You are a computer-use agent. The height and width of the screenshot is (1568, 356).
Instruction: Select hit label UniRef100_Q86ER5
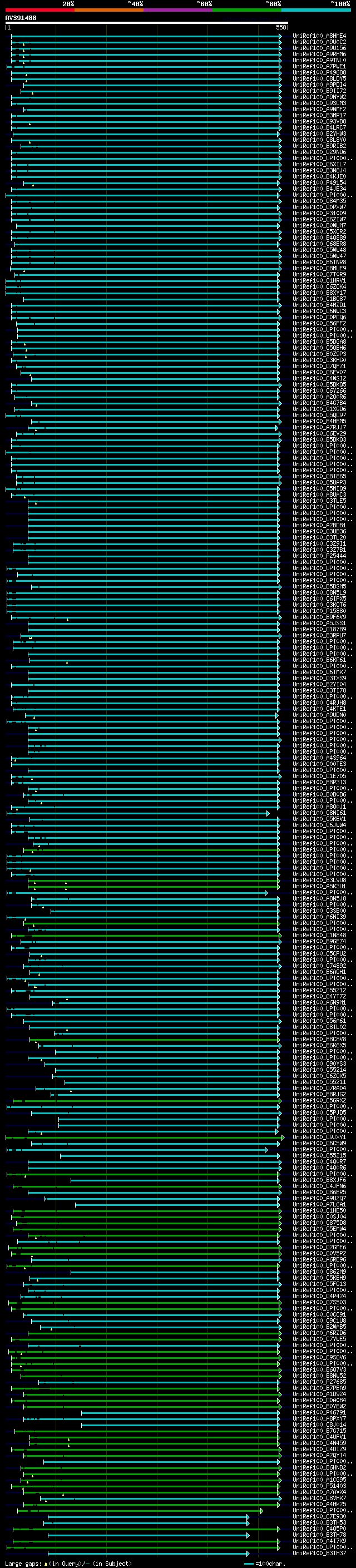(319, 1192)
